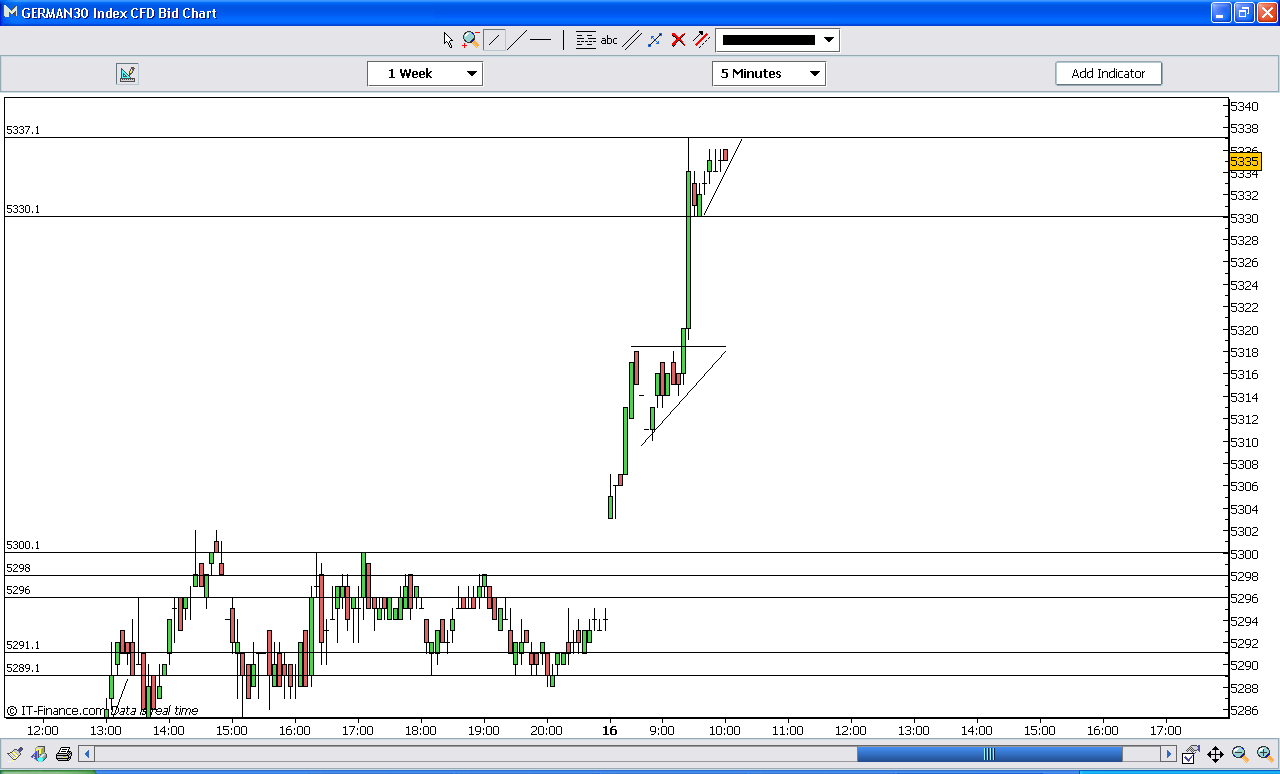Close the GERMAN30 chart window
Viewport: 1280px width, 774px height.
1267,13
